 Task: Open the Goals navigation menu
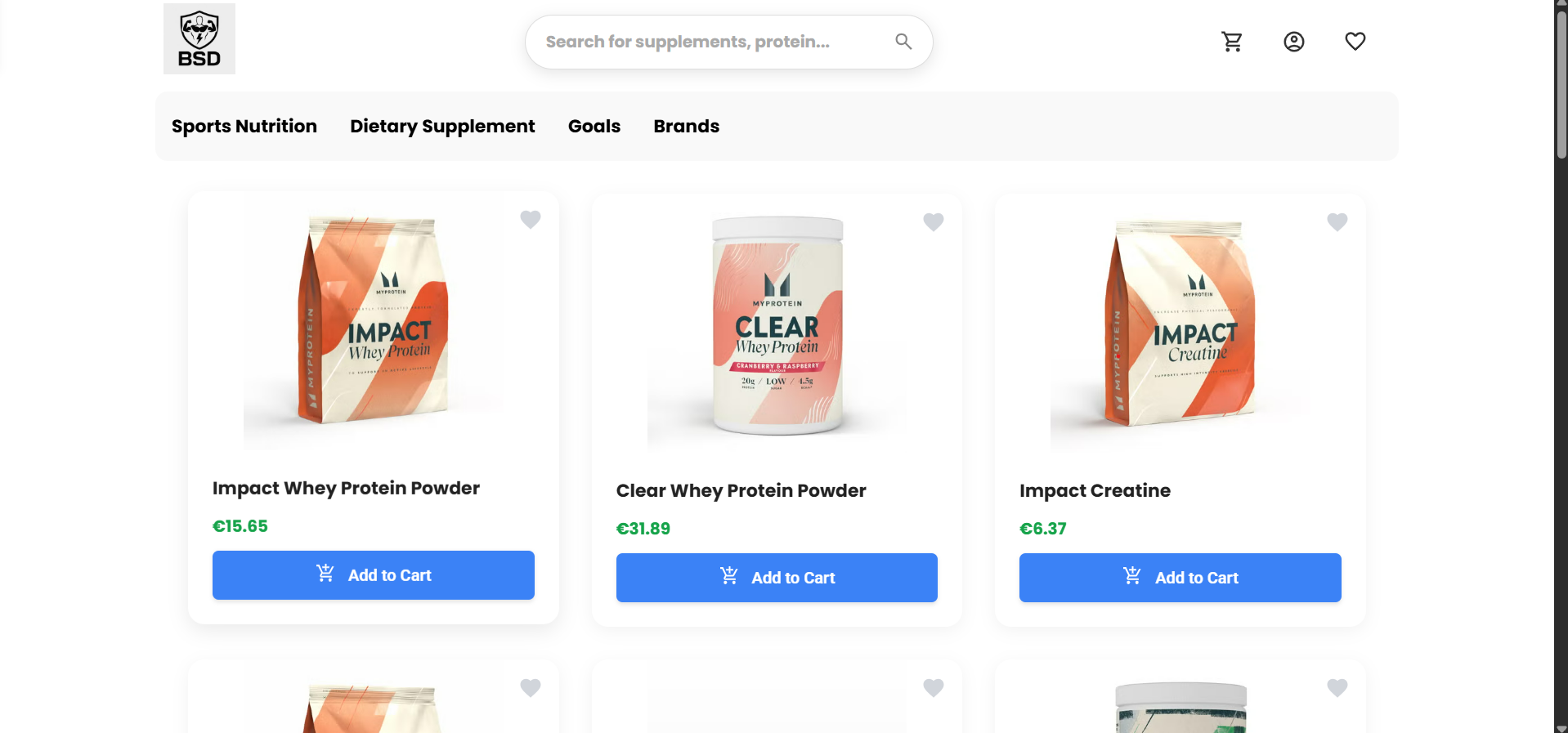coord(594,127)
